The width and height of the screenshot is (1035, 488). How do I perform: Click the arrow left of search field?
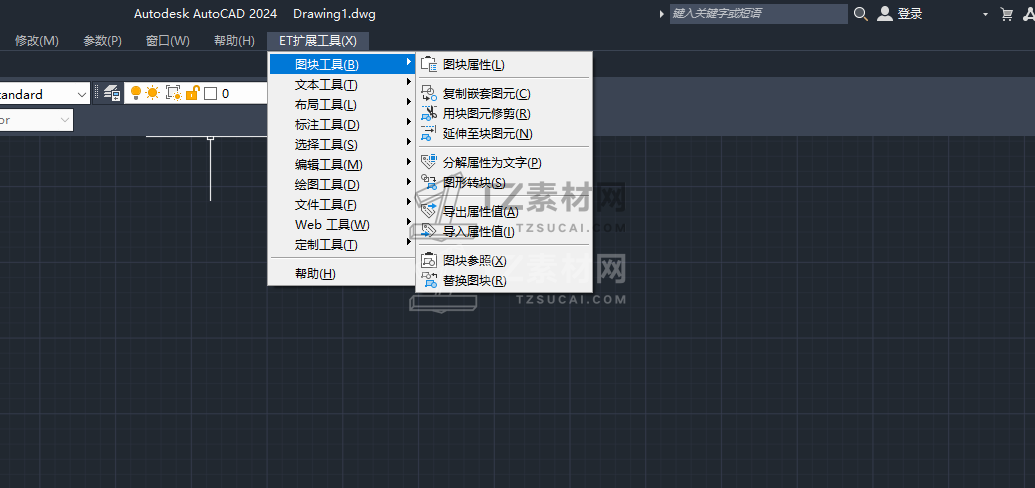[x=661, y=14]
